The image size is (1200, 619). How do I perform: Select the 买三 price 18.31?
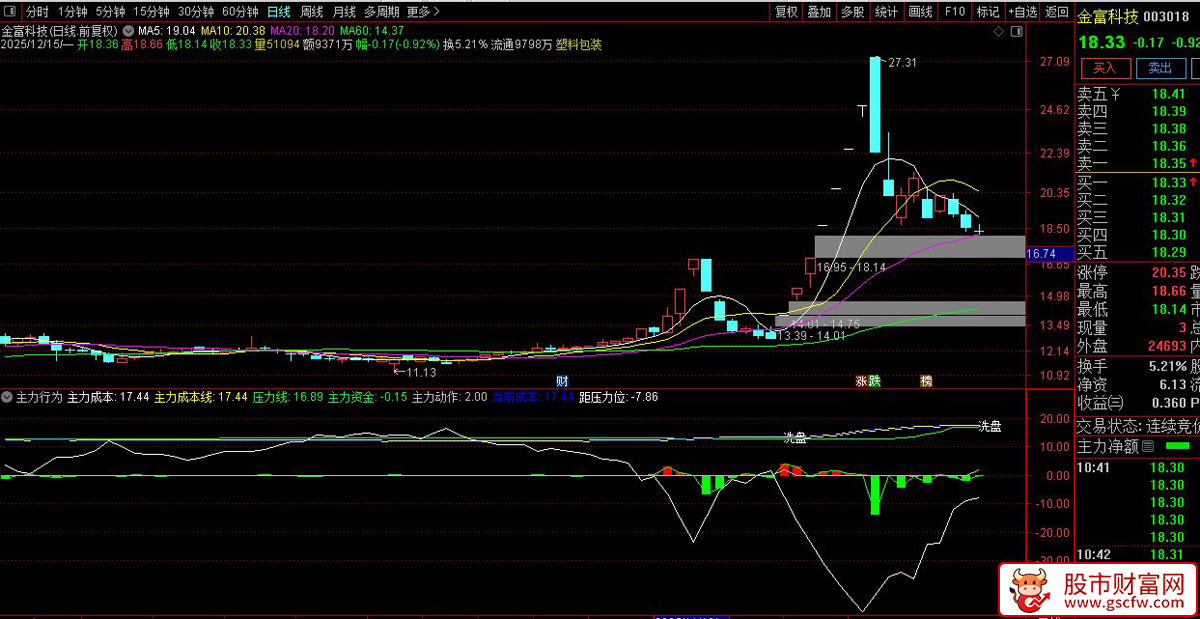(1168, 217)
